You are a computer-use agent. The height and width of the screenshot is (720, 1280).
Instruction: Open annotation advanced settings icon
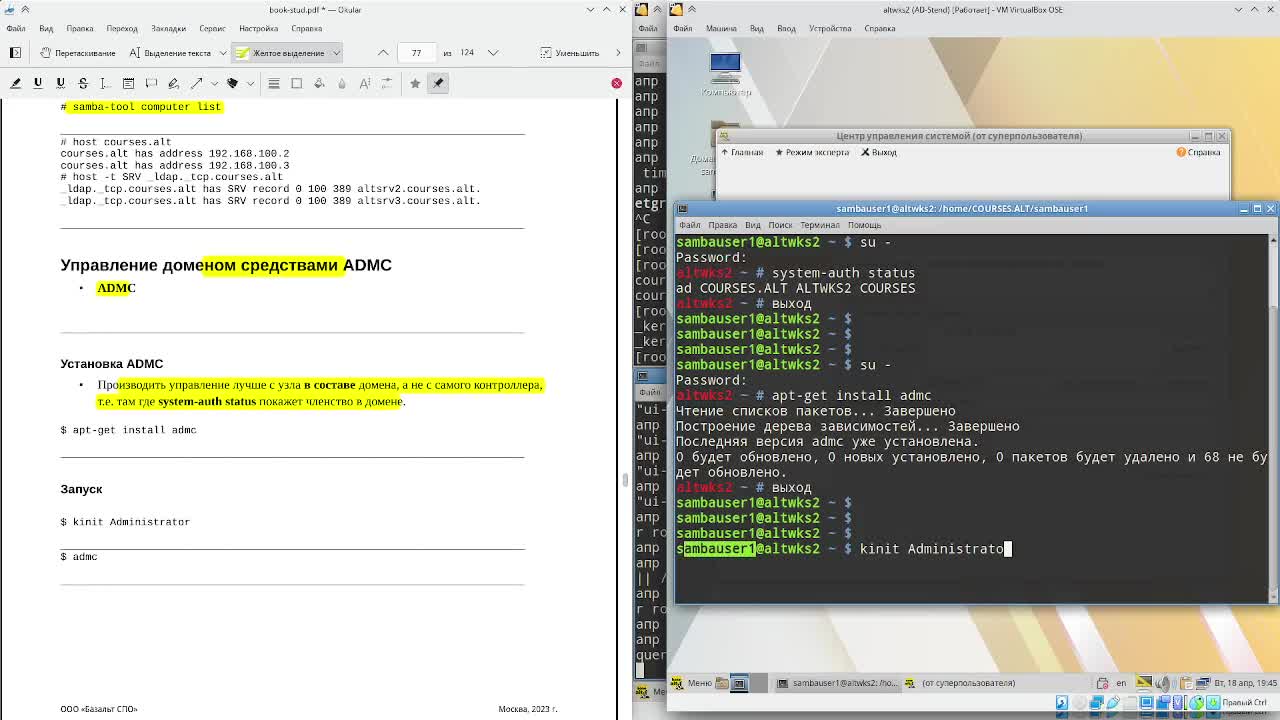click(387, 83)
